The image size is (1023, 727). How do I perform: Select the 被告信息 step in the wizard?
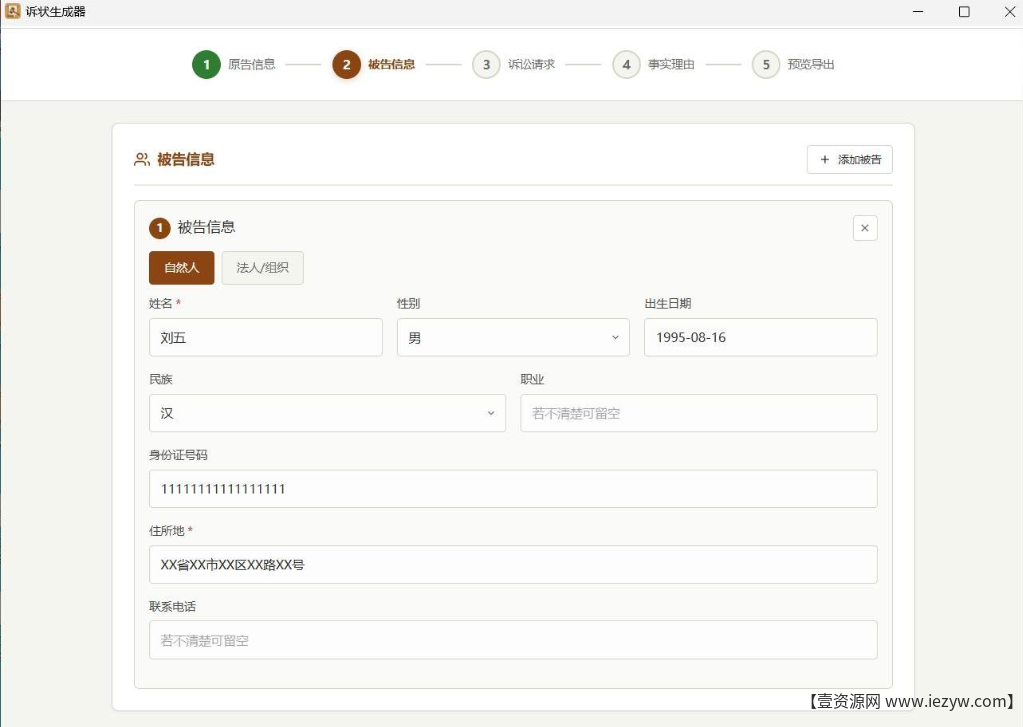coord(346,64)
